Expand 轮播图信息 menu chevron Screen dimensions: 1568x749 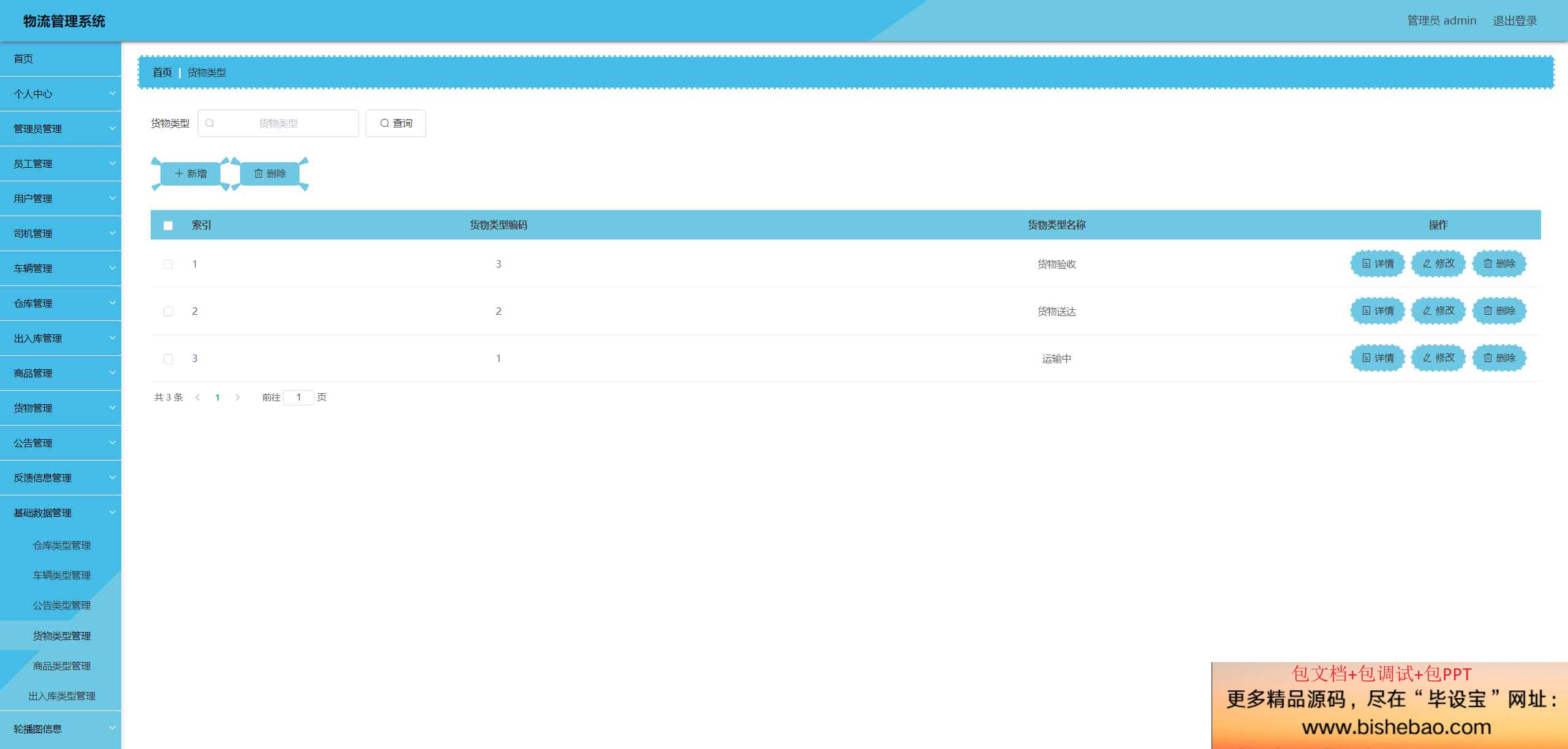click(112, 729)
